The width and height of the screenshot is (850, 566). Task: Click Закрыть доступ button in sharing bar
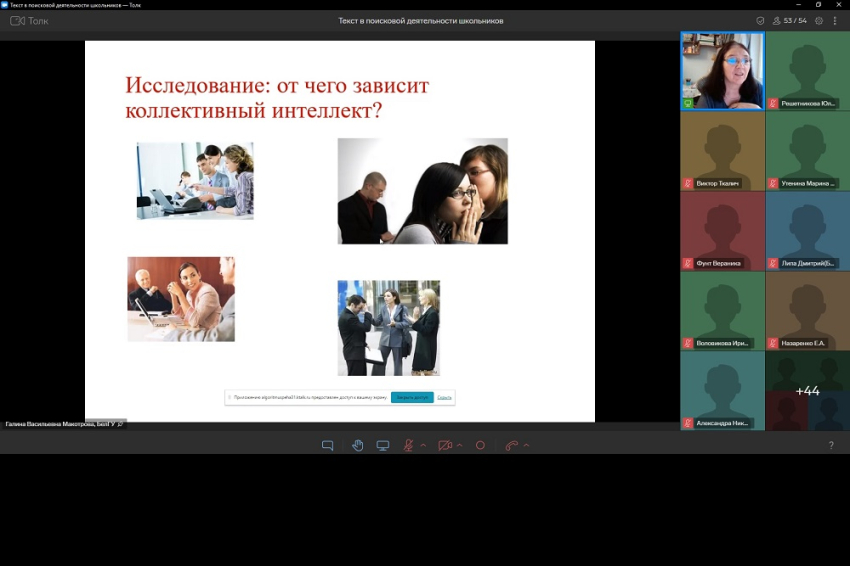click(x=412, y=397)
